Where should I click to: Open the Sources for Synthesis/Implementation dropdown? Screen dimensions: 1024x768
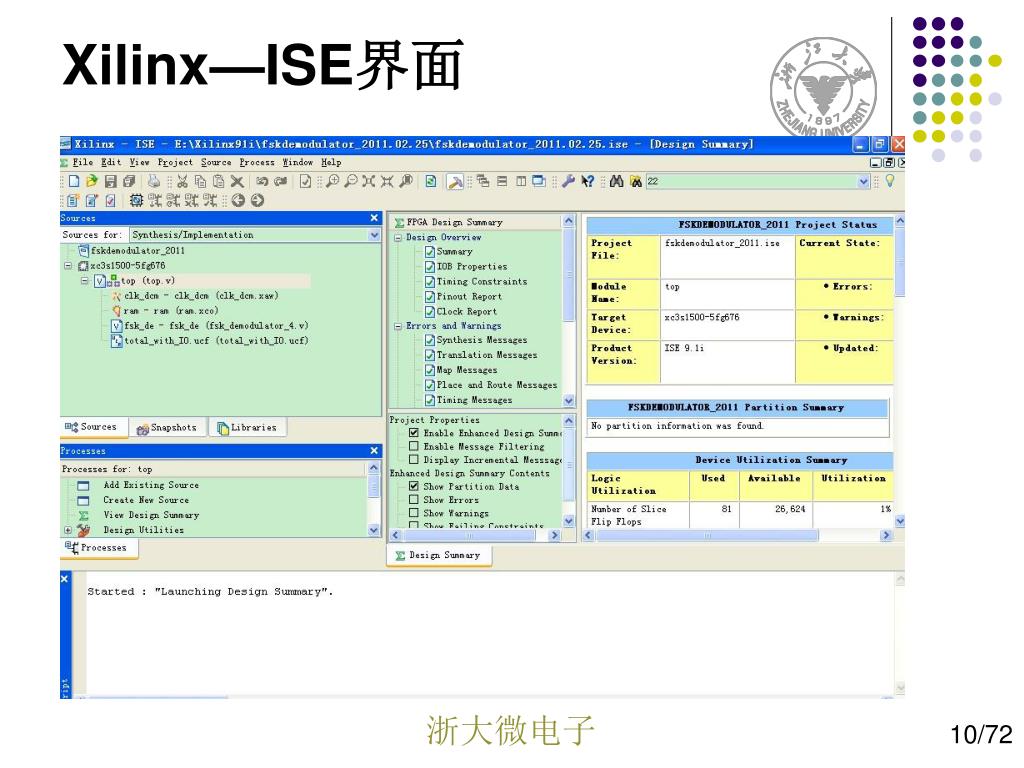point(374,235)
